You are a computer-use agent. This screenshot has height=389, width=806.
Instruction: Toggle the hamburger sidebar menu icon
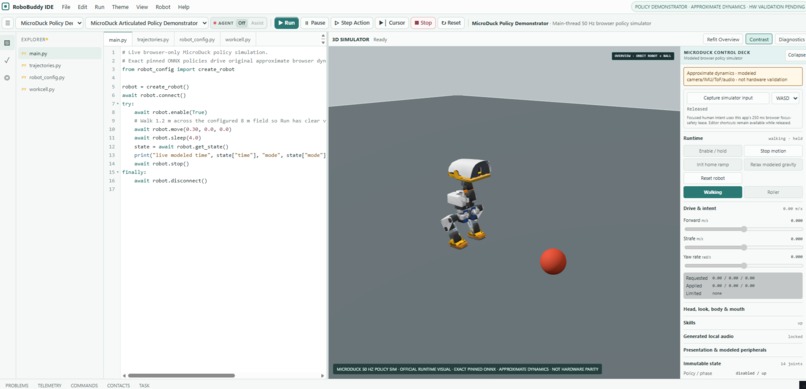tap(8, 23)
